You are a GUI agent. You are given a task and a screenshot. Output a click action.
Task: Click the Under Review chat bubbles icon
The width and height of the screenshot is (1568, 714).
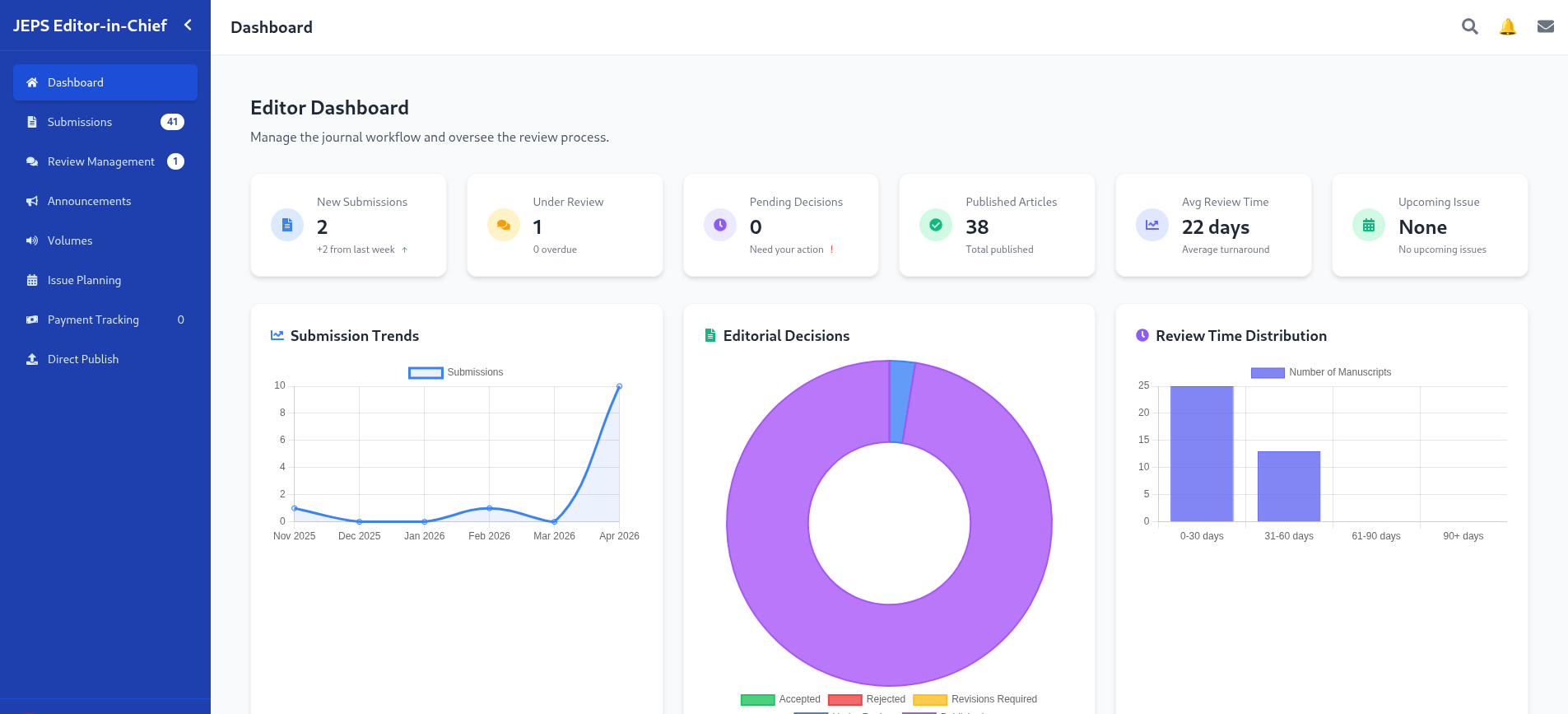coord(504,225)
